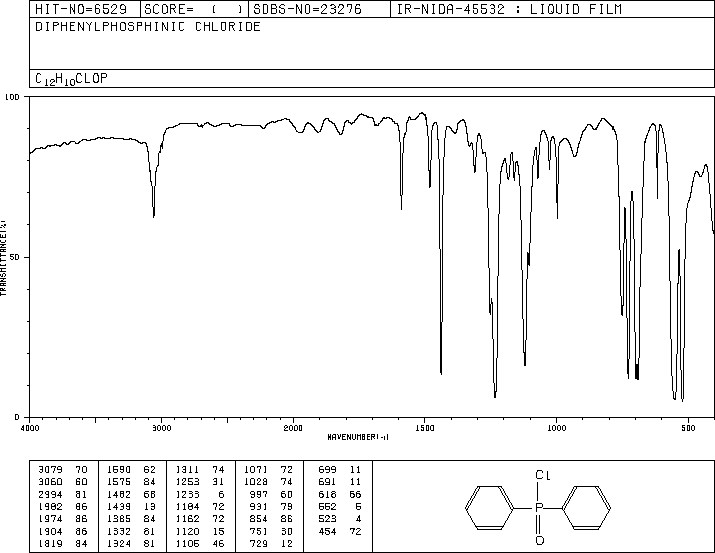
Task: Select the 729 peak table entry
Action: pyautogui.click(x=271, y=544)
